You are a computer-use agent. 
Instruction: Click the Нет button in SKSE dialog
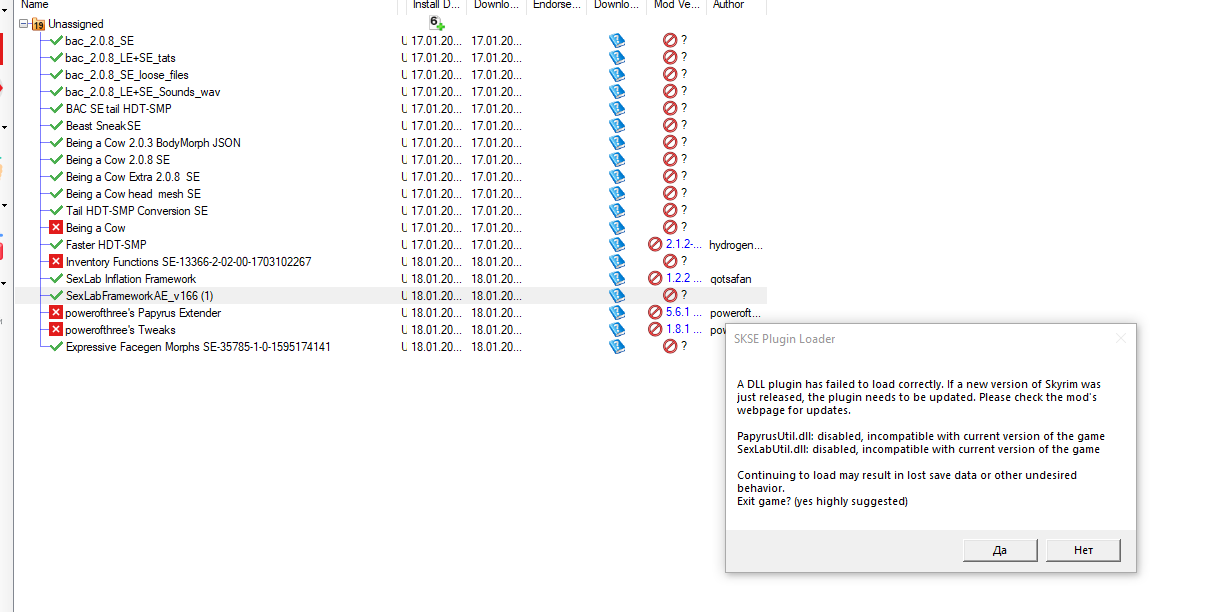coord(1083,550)
